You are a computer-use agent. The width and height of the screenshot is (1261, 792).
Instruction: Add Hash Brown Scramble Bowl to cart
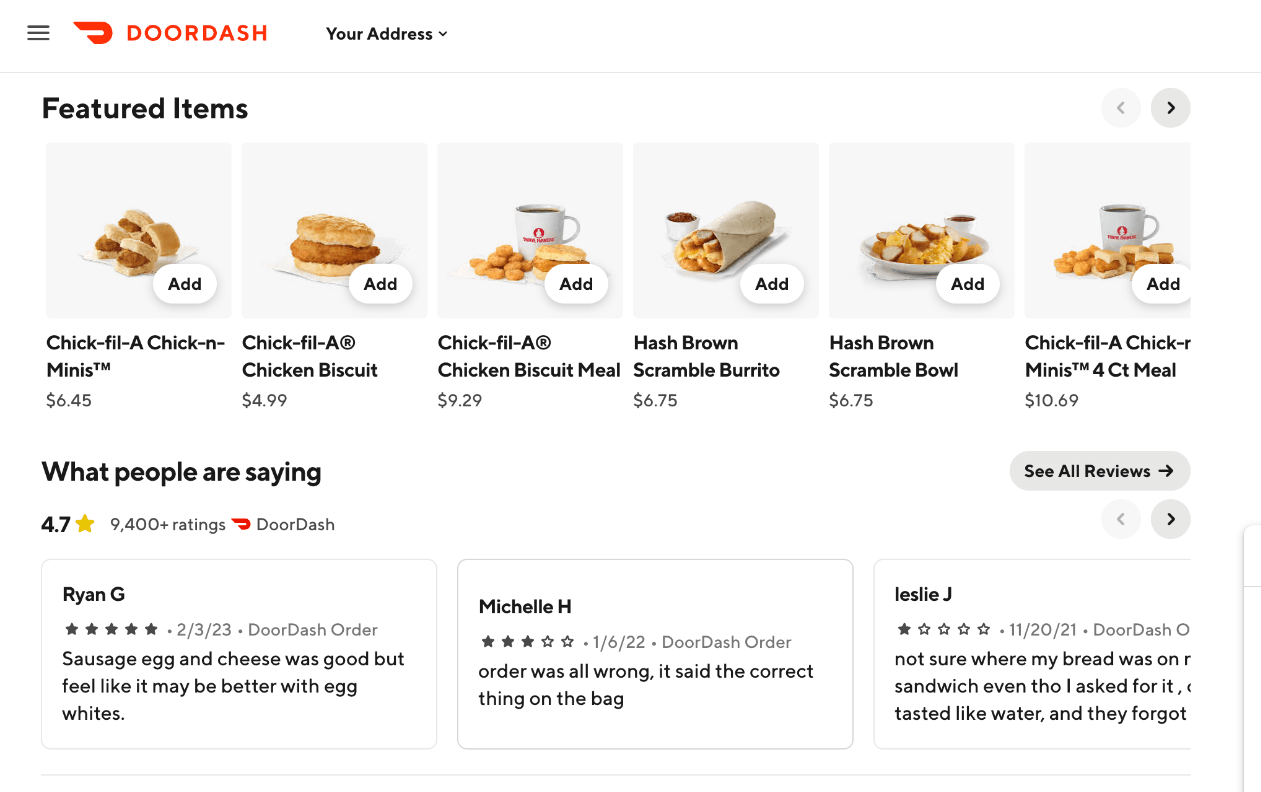pos(967,284)
